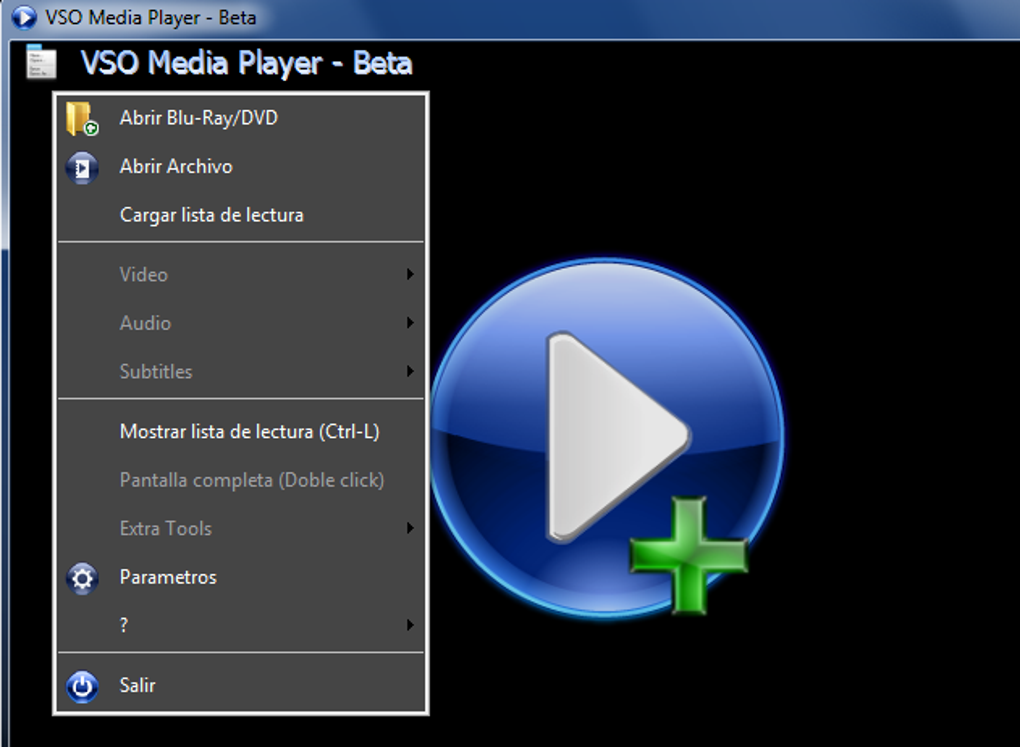
Task: Expand the arrow next to the ? entry
Action: (410, 625)
